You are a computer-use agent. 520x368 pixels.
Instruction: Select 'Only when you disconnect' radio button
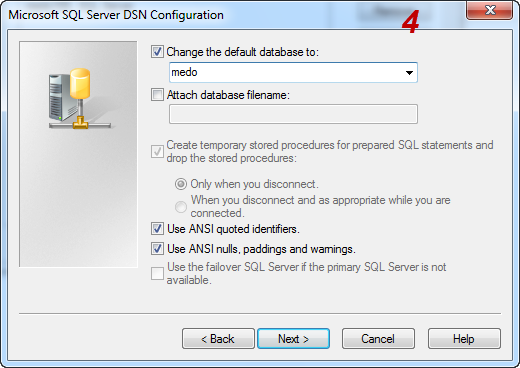[x=181, y=184]
